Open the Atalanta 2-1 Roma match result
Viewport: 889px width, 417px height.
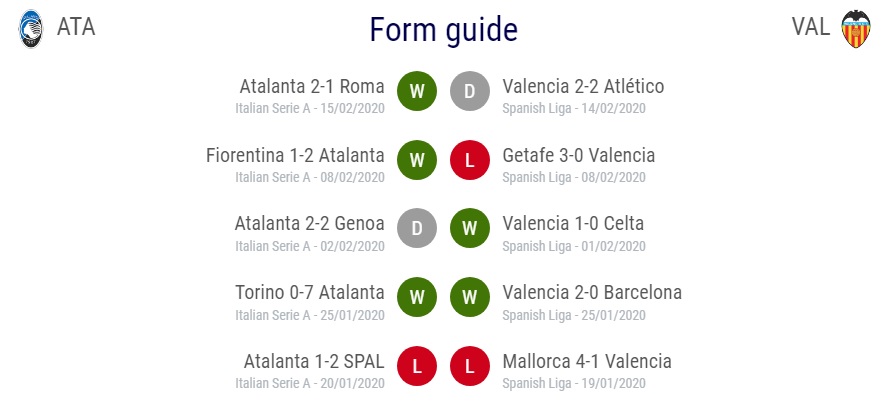click(x=312, y=87)
